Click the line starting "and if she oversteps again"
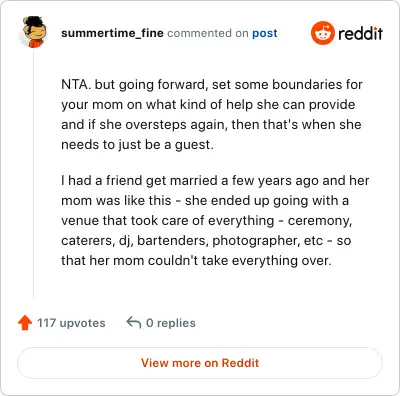Screen dimensions: 400x396 [211, 124]
